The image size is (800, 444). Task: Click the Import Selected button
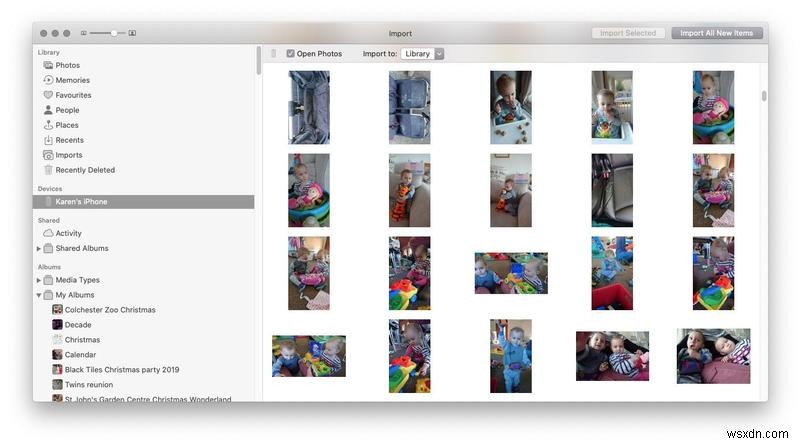(x=628, y=33)
